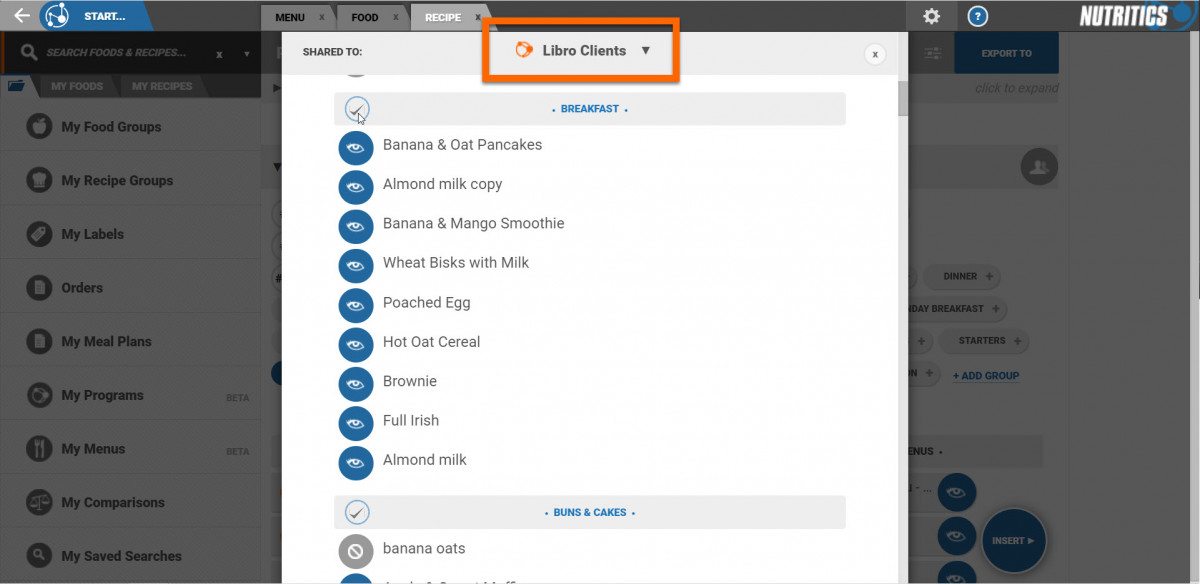This screenshot has height=584, width=1200.
Task: Open the settings gear icon
Action: click(931, 16)
